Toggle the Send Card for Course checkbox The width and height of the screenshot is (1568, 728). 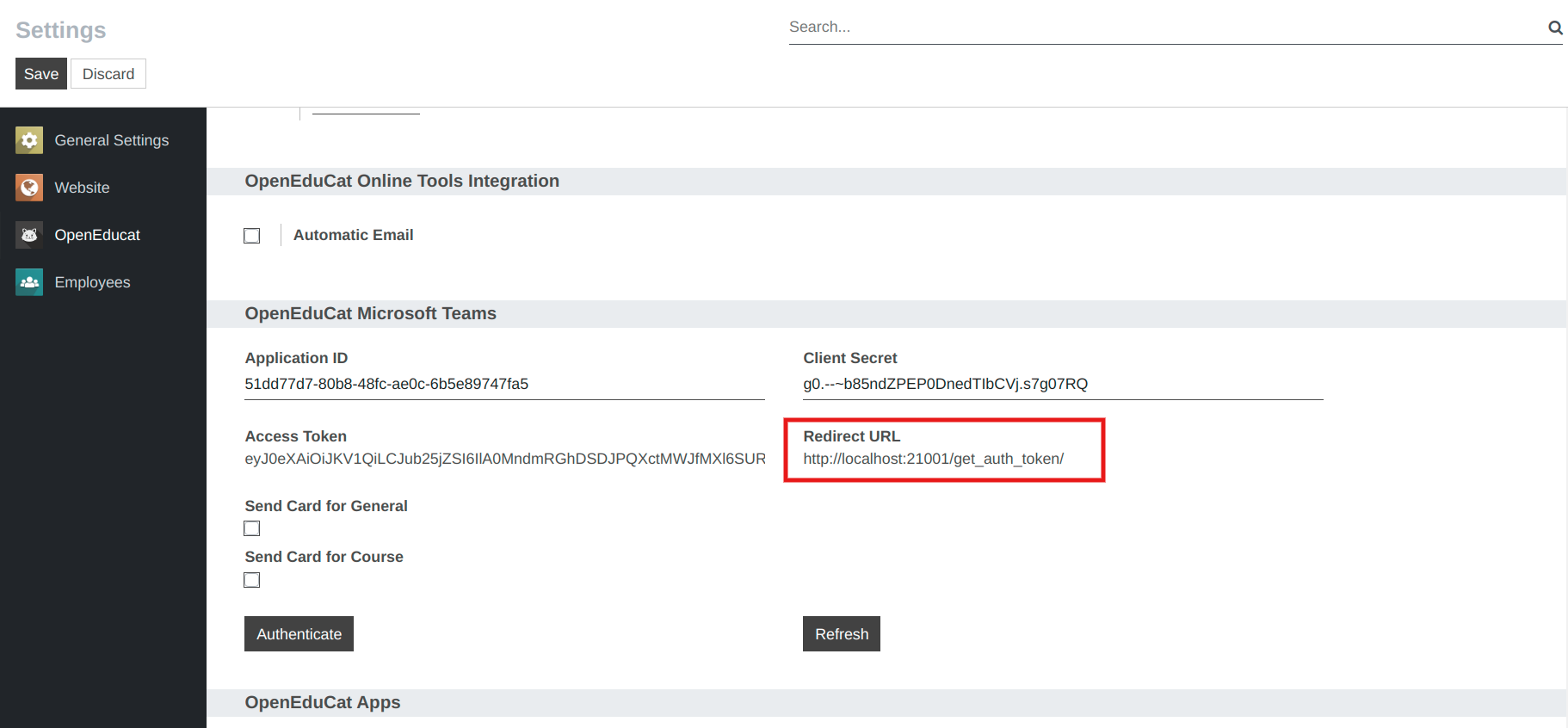(252, 580)
